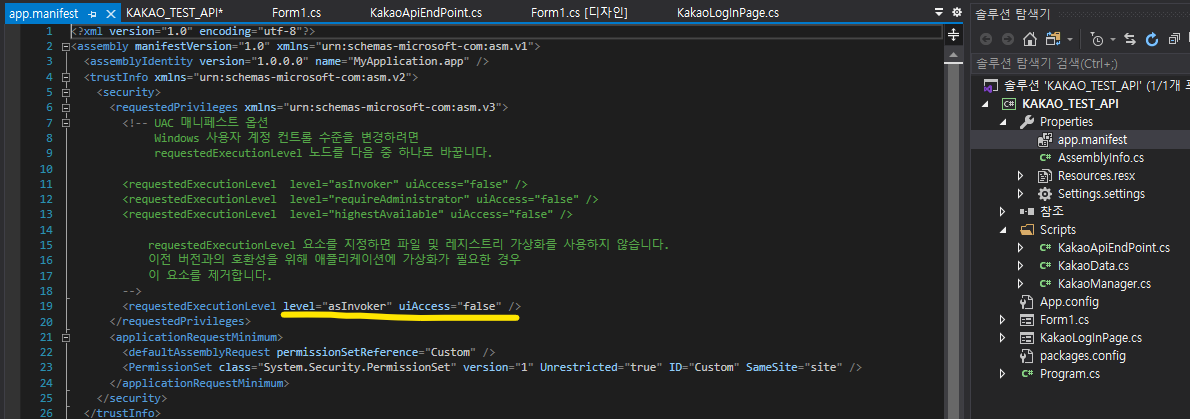Place cursor in requireAdministrator on line 12
The width and height of the screenshot is (1190, 419).
coord(398,199)
